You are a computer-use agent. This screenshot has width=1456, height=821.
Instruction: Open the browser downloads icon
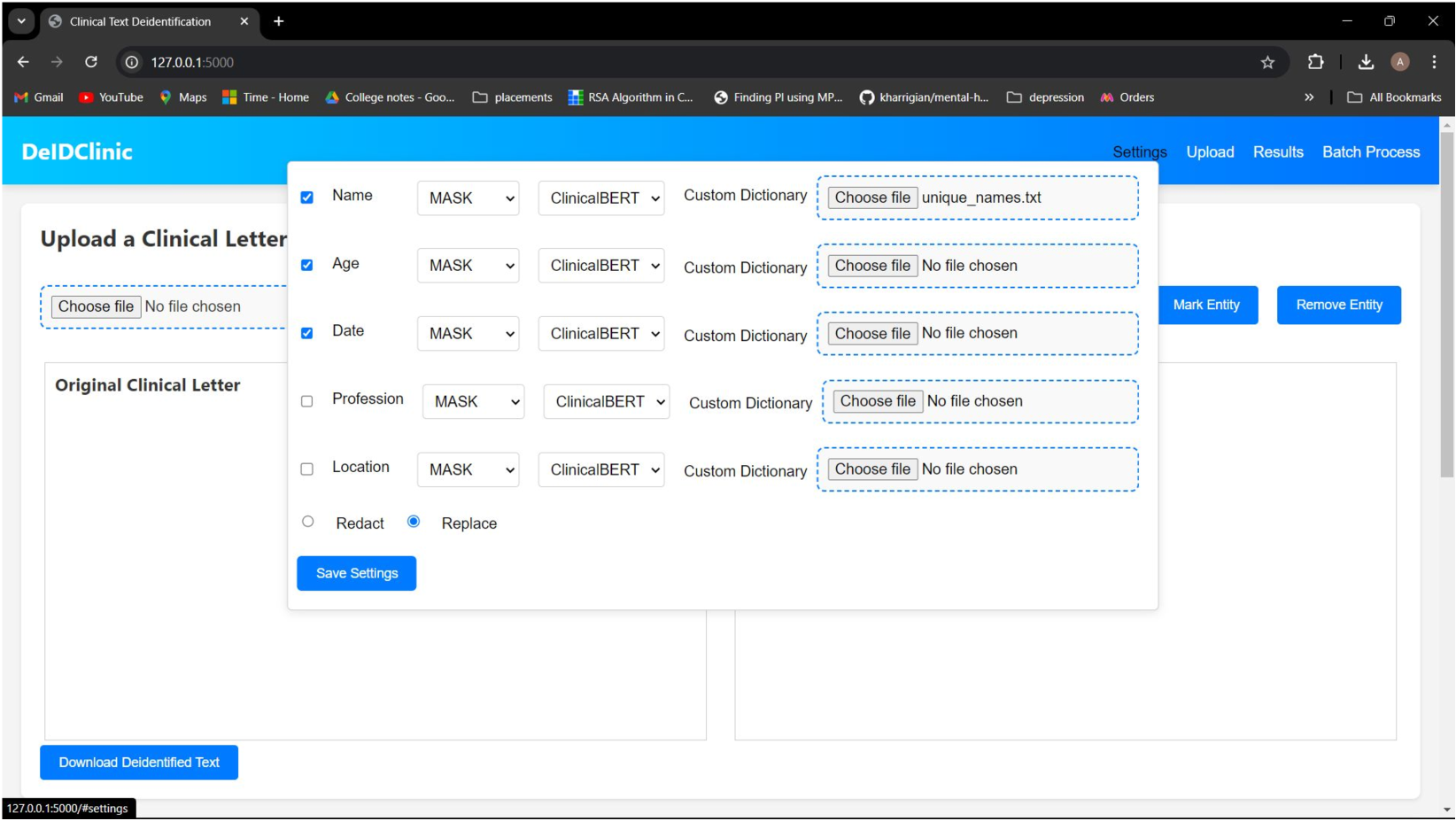[1365, 62]
